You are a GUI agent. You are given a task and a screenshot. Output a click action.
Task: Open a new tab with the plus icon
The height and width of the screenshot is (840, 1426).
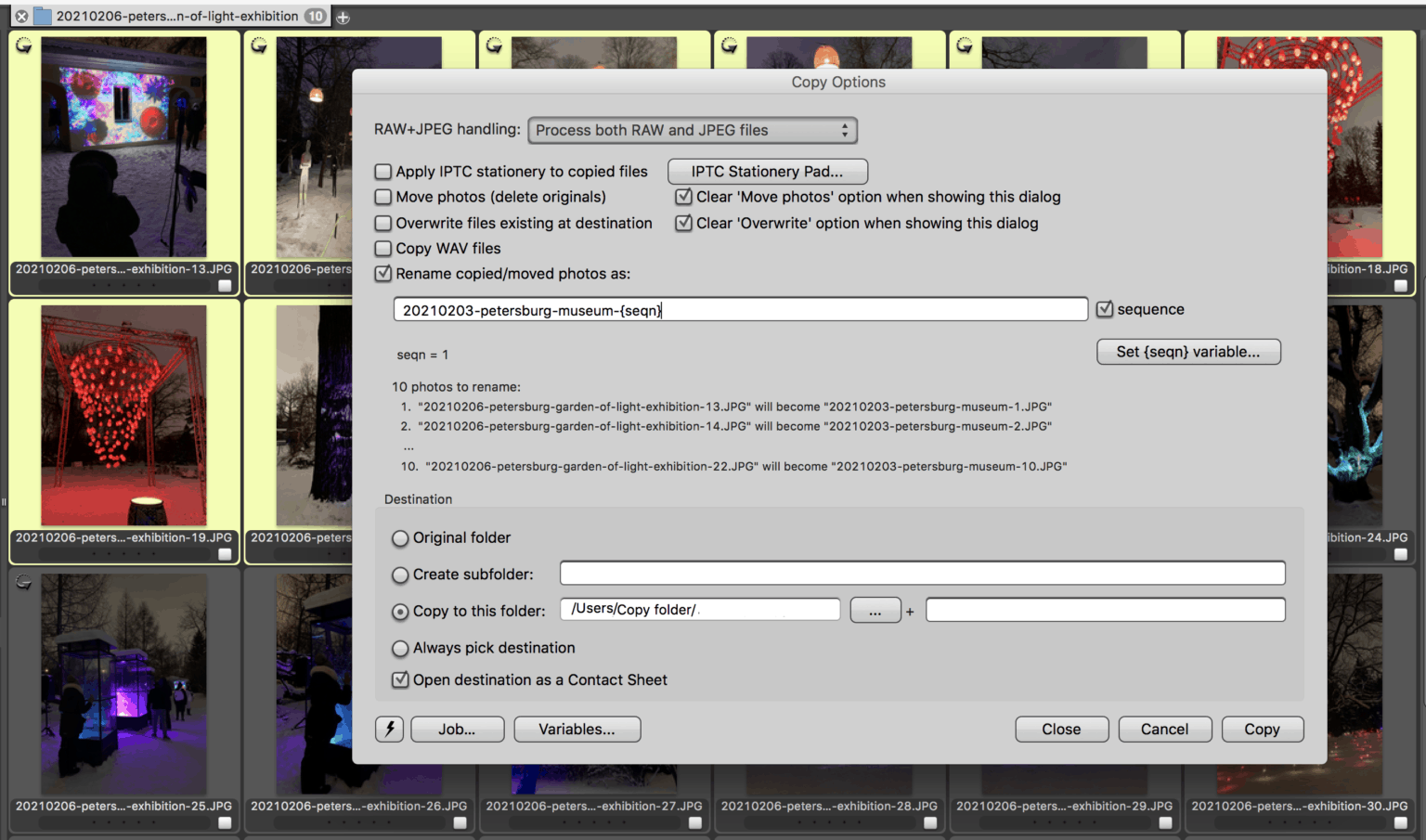coord(343,16)
